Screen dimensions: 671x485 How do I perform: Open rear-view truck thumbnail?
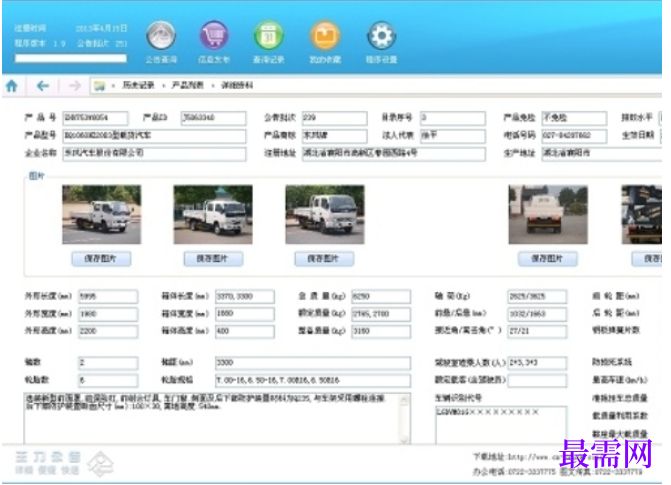[548, 214]
